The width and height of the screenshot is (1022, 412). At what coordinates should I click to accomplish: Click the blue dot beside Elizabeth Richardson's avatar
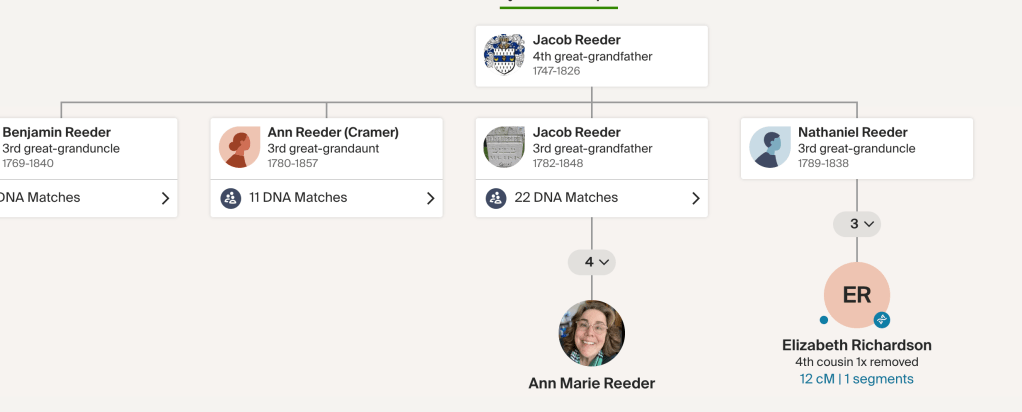click(823, 320)
